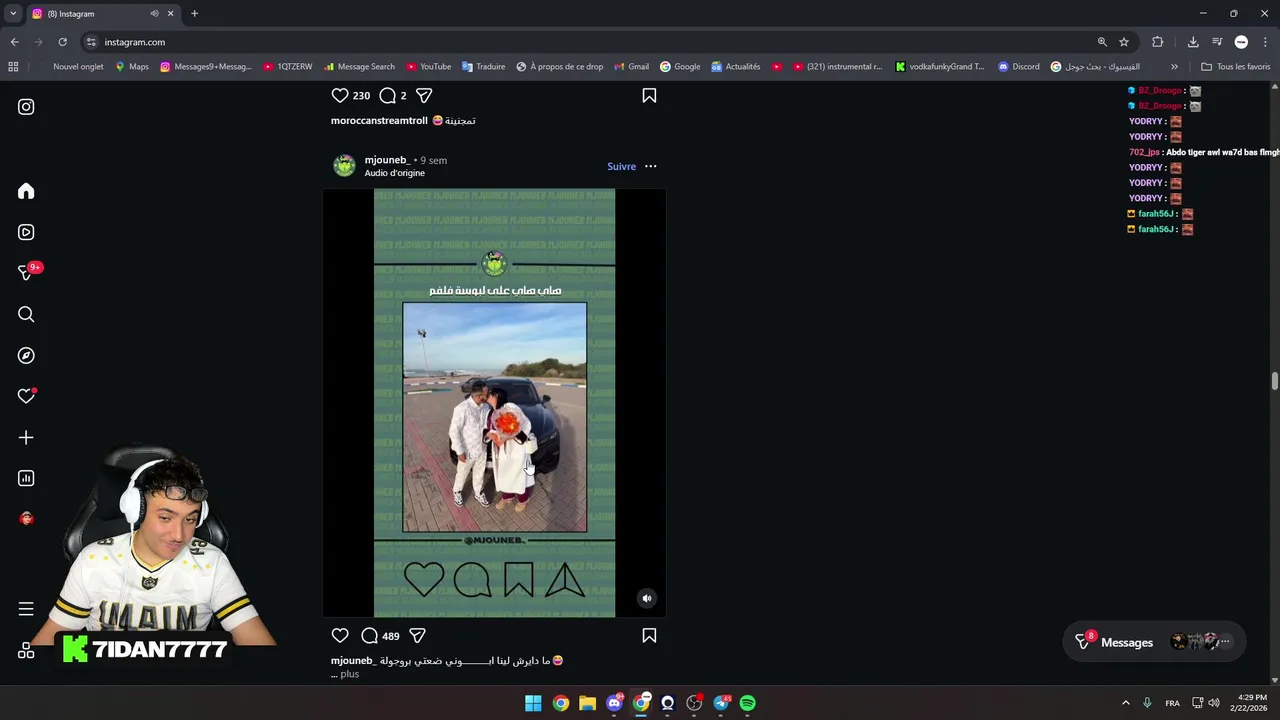Bookmark the moroccanstreamtroll post
Screen dimensions: 1280x720
(x=649, y=95)
